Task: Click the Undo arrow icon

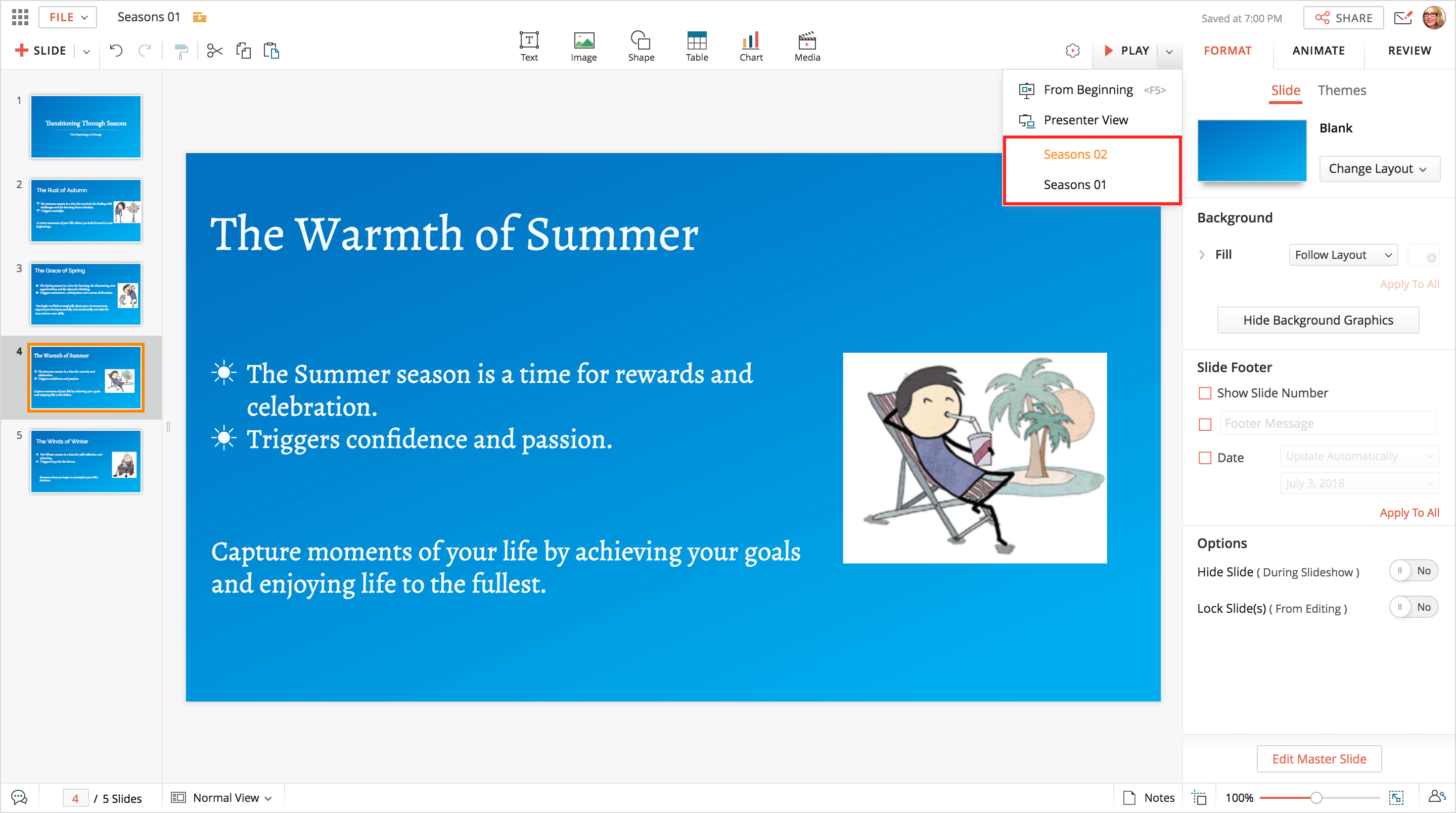Action: [x=116, y=51]
